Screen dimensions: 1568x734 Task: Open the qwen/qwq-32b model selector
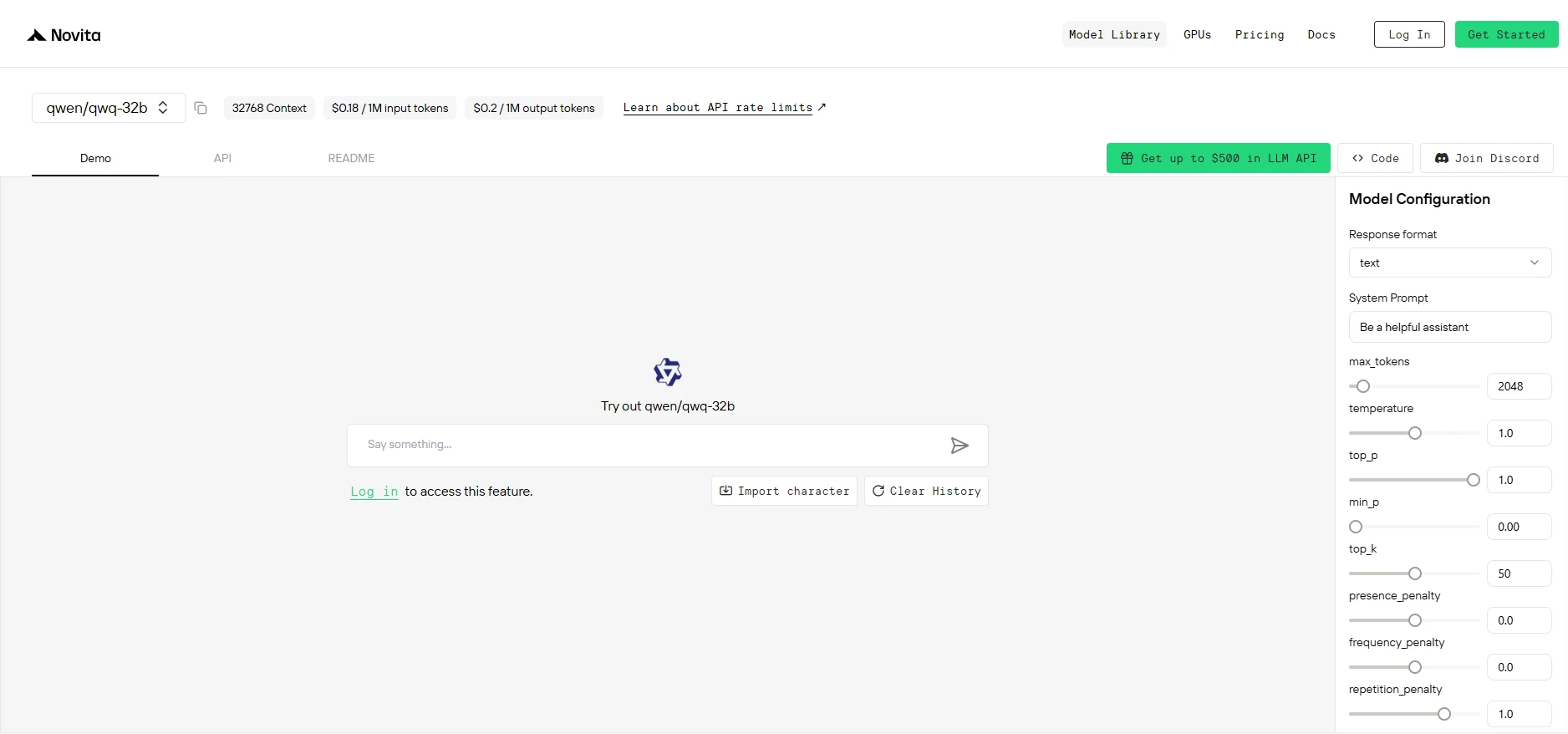[108, 108]
